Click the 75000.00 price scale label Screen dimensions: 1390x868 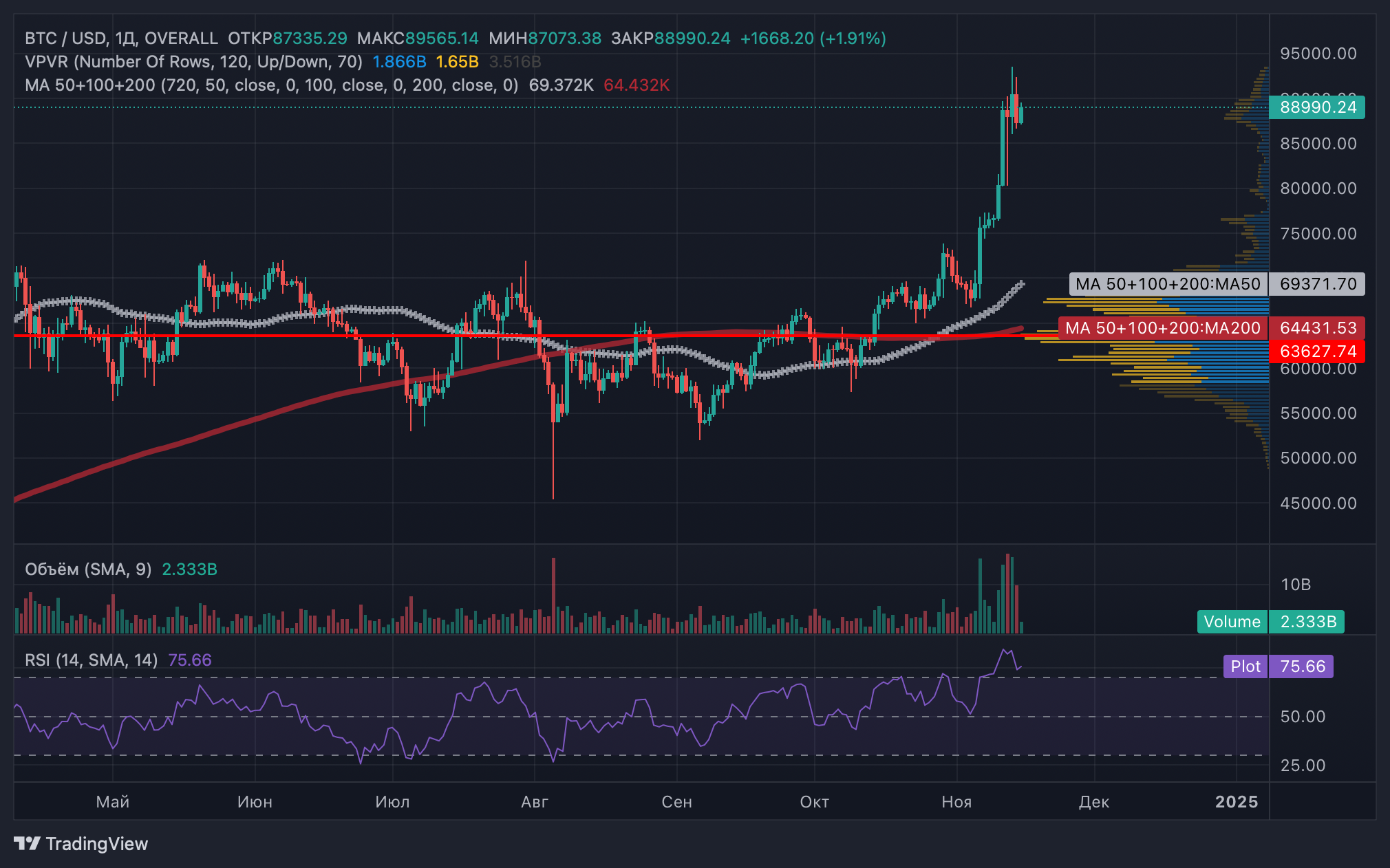(1318, 234)
